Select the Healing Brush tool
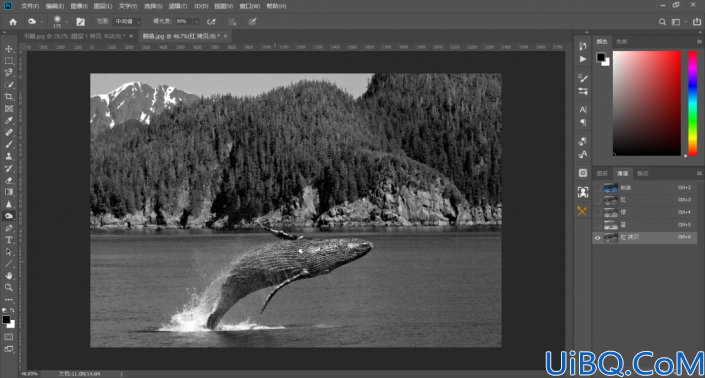705x378 pixels. [9, 132]
